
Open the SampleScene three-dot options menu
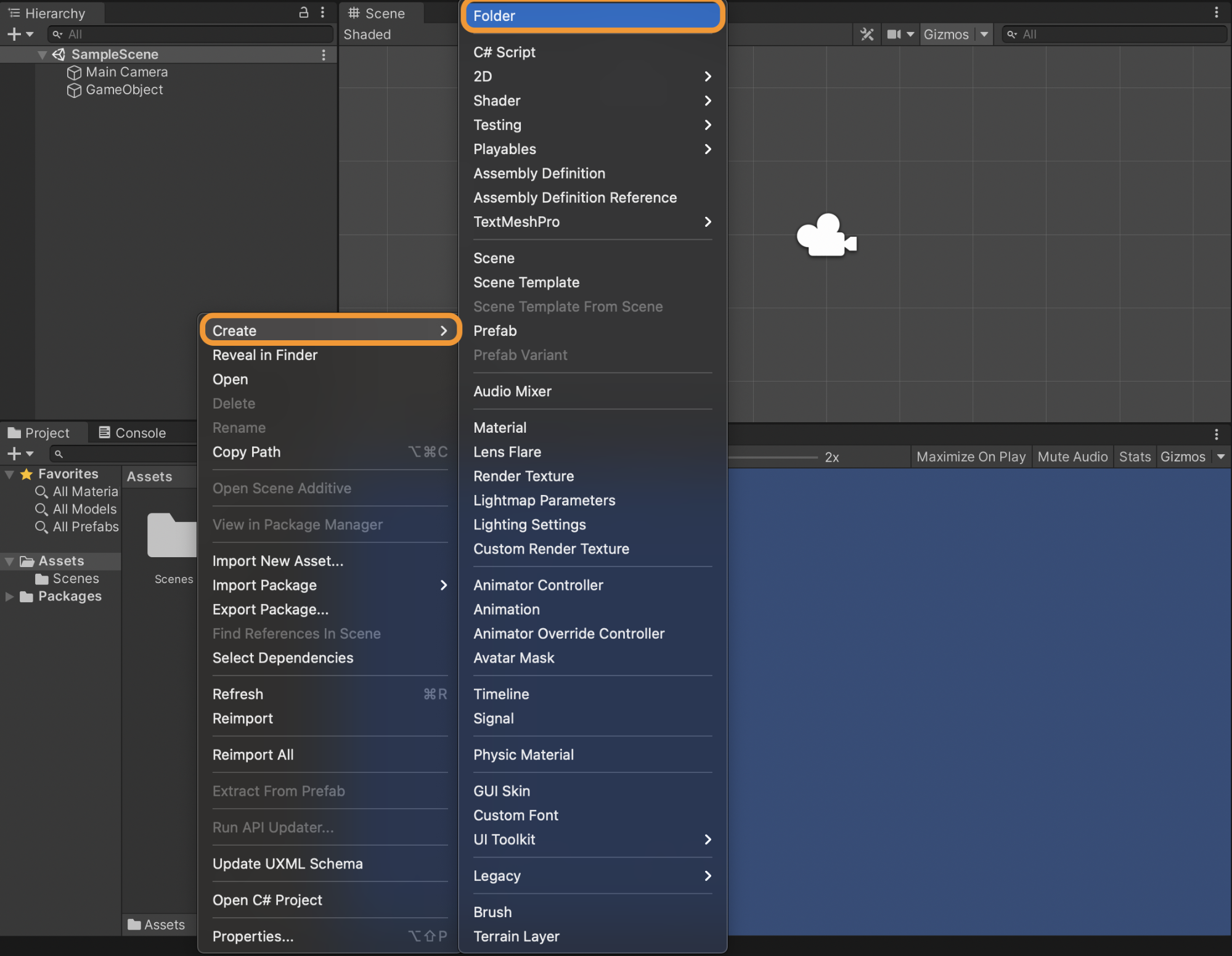(x=324, y=55)
